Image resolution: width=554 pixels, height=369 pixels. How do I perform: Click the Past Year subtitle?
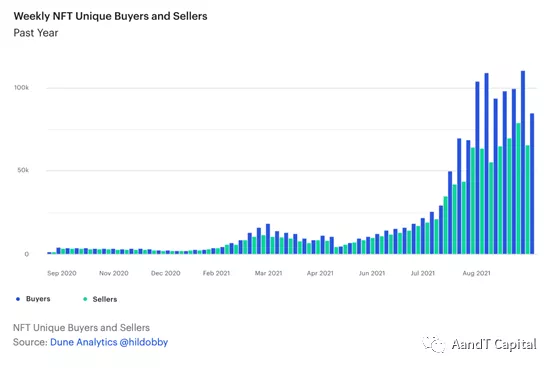[36, 33]
